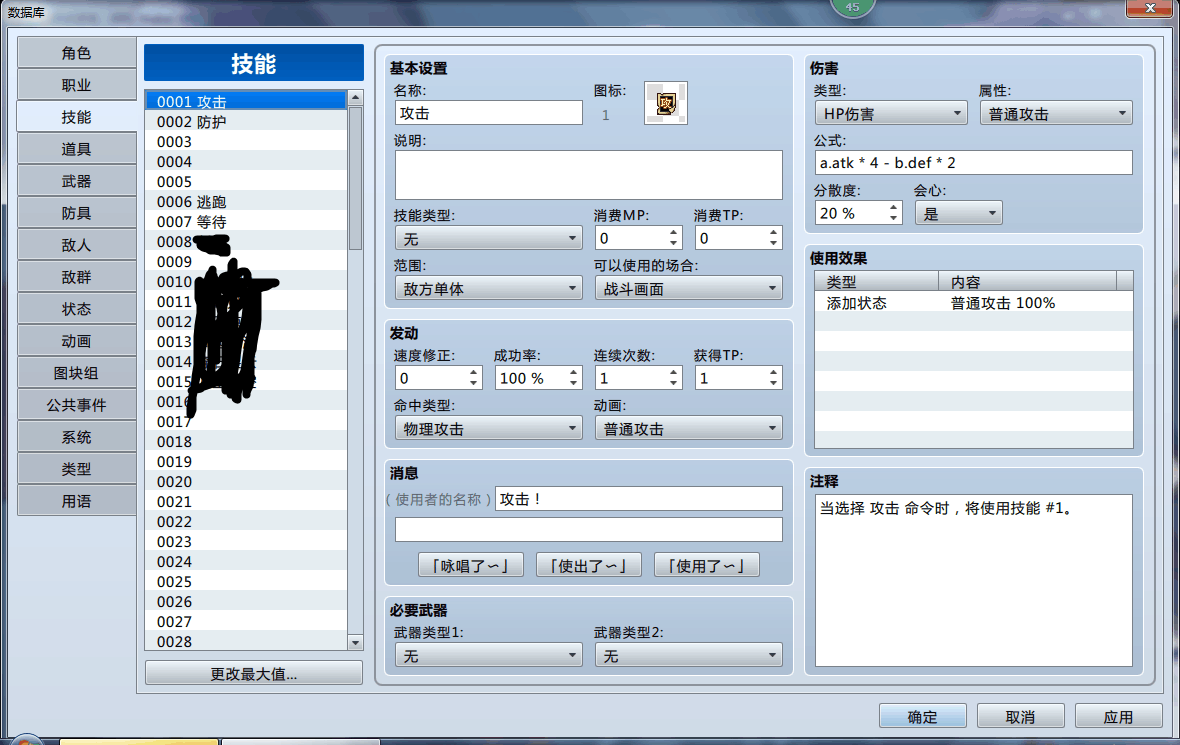Select the 添加状态 effect row

pyautogui.click(x=974, y=303)
